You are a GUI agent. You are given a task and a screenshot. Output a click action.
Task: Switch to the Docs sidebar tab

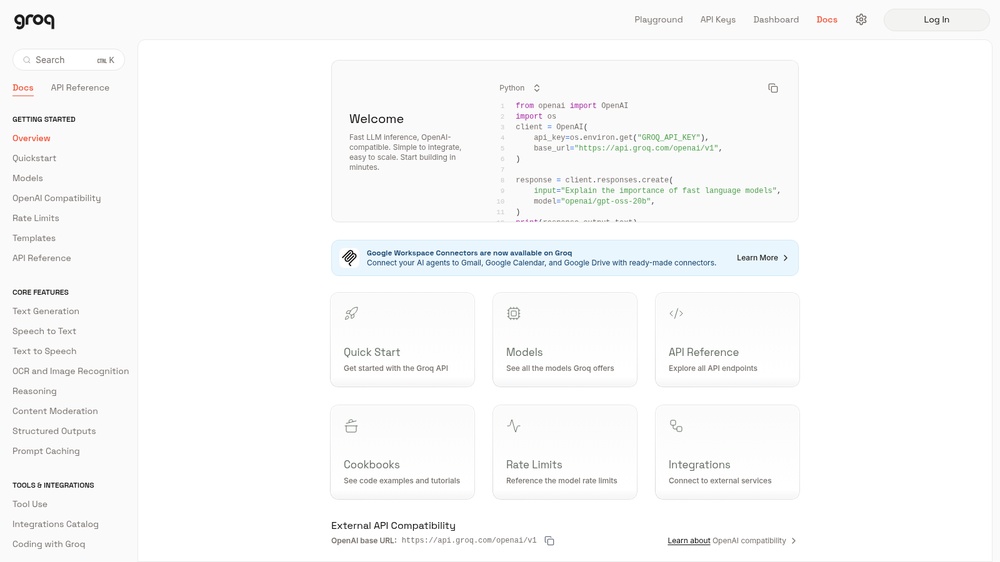tap(23, 88)
